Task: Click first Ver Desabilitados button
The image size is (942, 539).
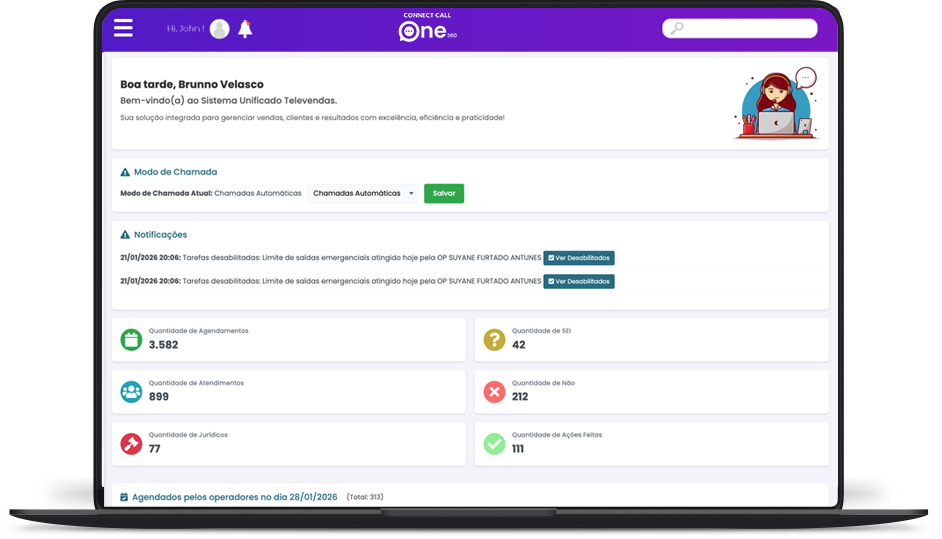Action: click(x=579, y=258)
